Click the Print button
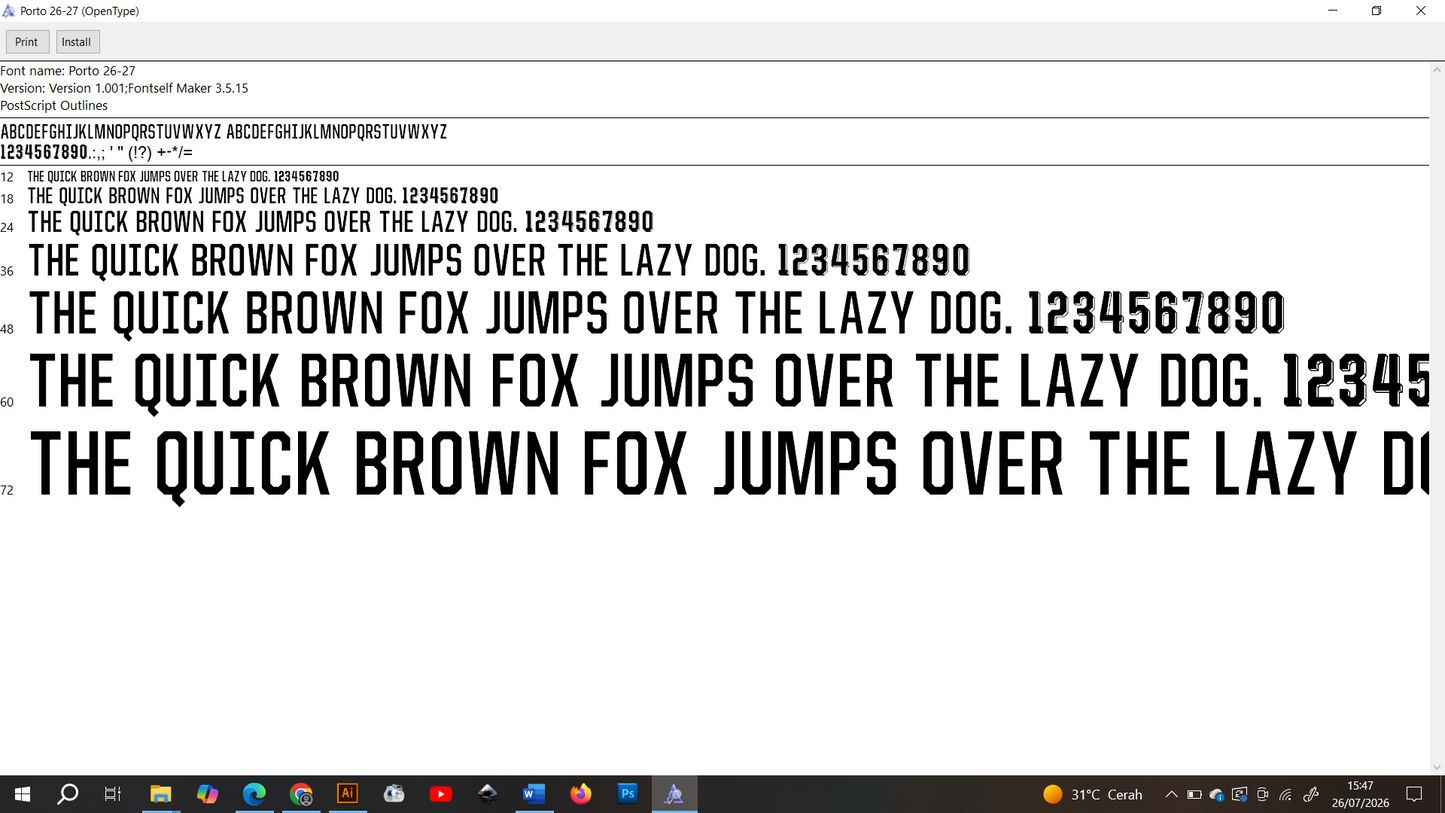Image resolution: width=1445 pixels, height=813 pixels. pos(27,42)
